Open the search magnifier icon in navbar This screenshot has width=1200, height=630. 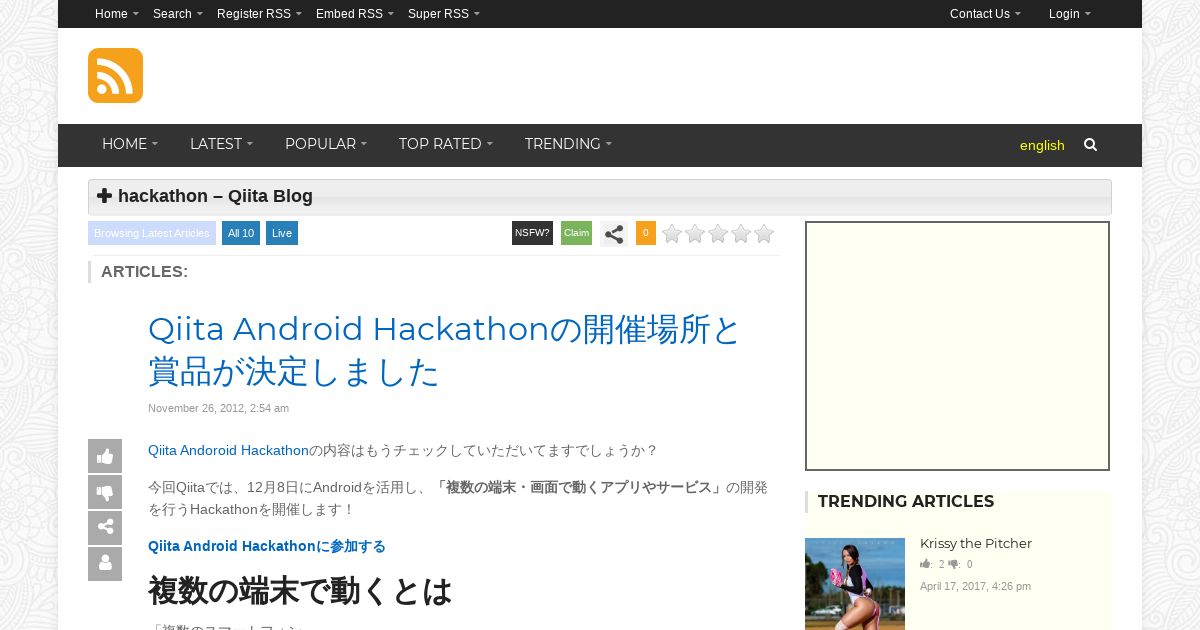pyautogui.click(x=1090, y=145)
